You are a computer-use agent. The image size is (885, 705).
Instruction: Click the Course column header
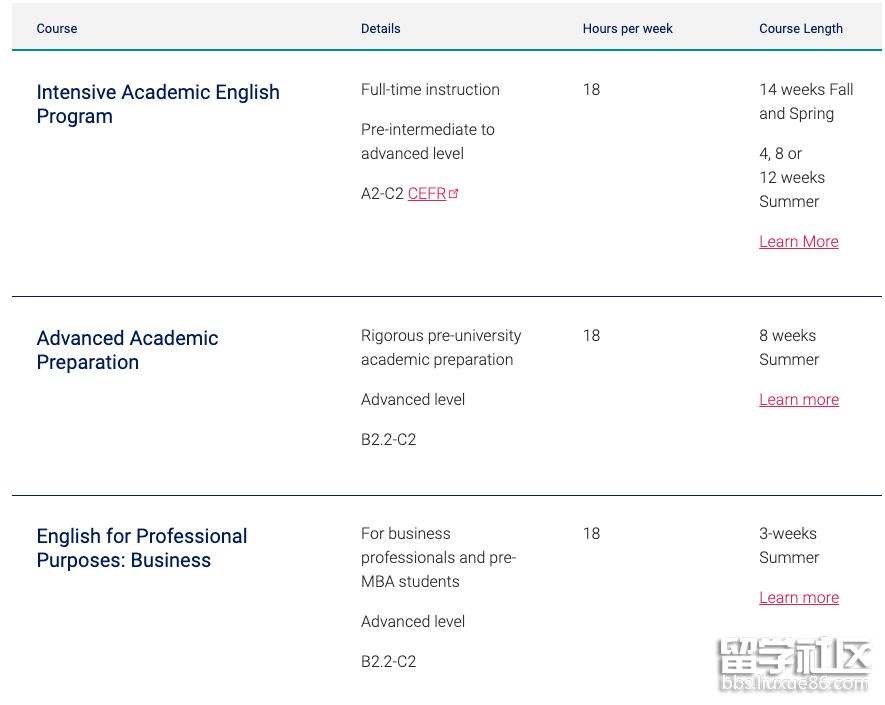pyautogui.click(x=57, y=29)
